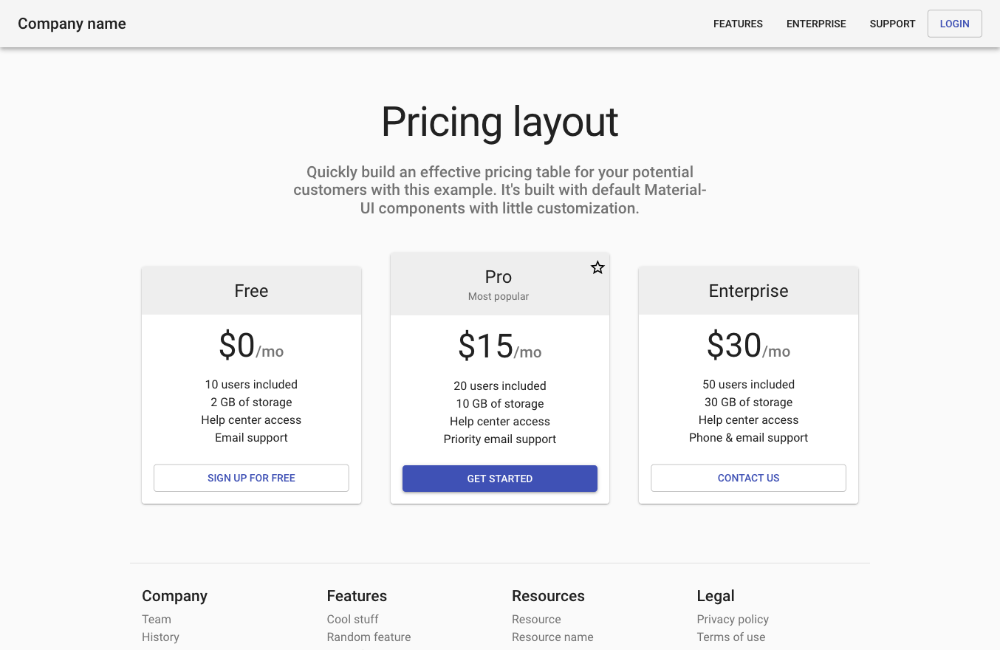Click the star icon on Pro card
This screenshot has width=1000, height=650.
597,267
